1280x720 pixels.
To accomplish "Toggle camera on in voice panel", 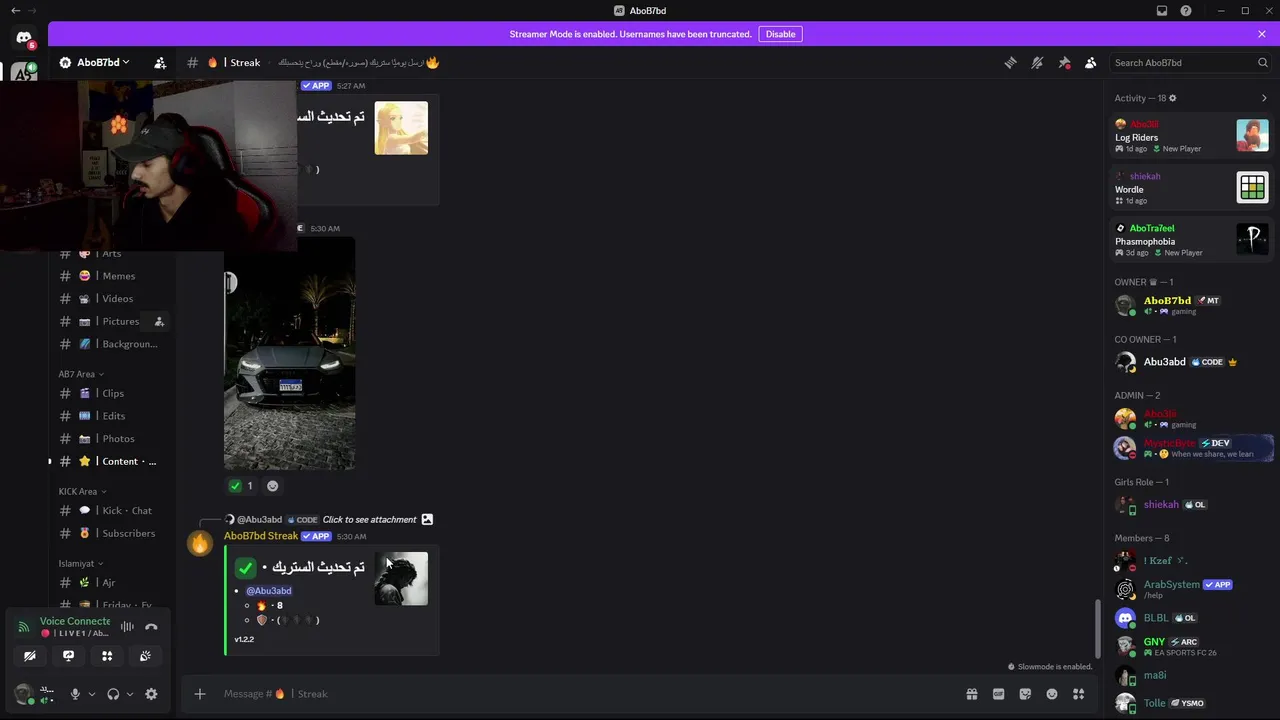I will coord(30,656).
